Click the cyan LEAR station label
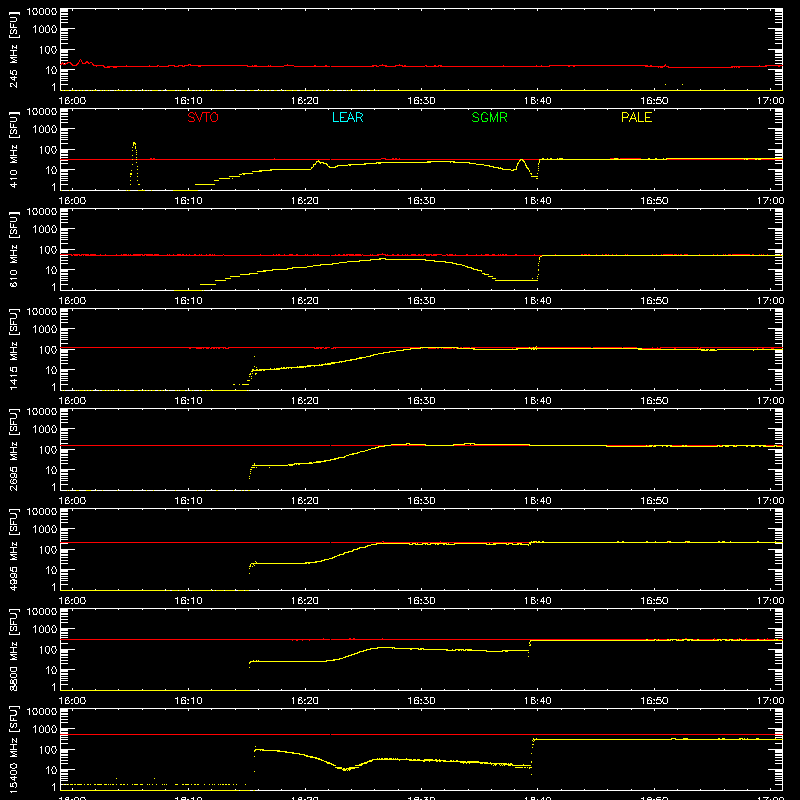The width and height of the screenshot is (800, 800). 347,117
